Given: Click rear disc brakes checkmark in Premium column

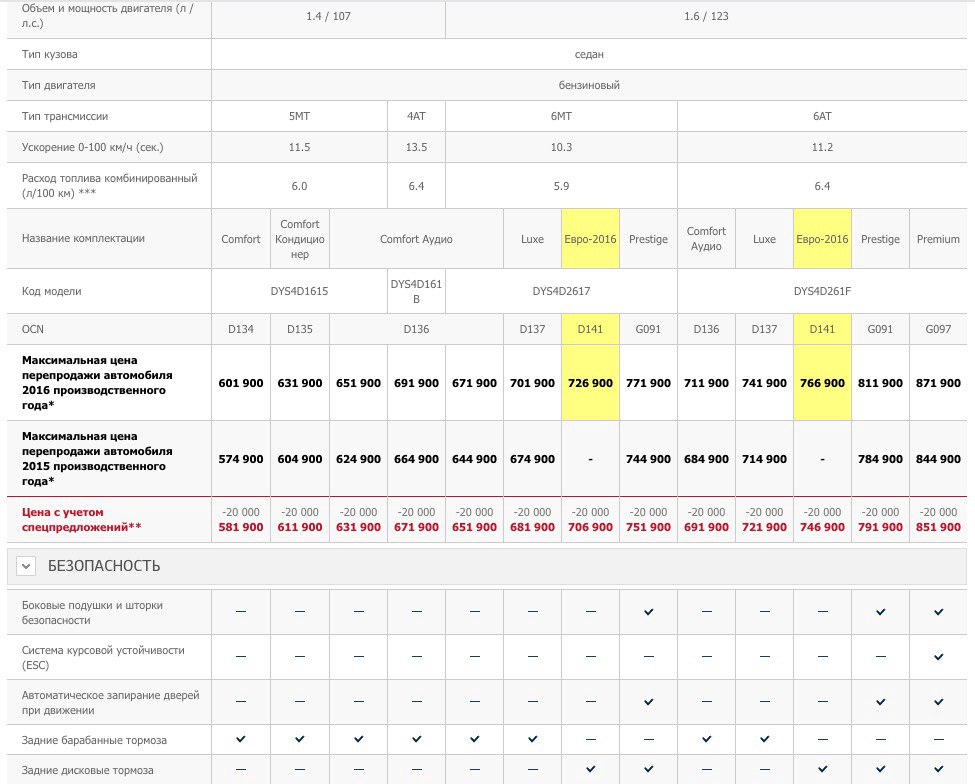Looking at the screenshot, I should 938,769.
